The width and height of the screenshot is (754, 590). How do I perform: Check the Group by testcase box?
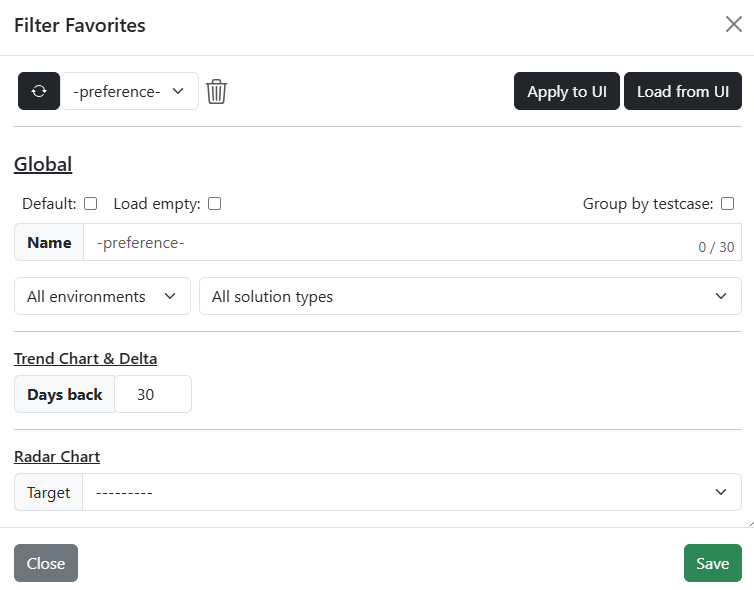click(x=727, y=204)
